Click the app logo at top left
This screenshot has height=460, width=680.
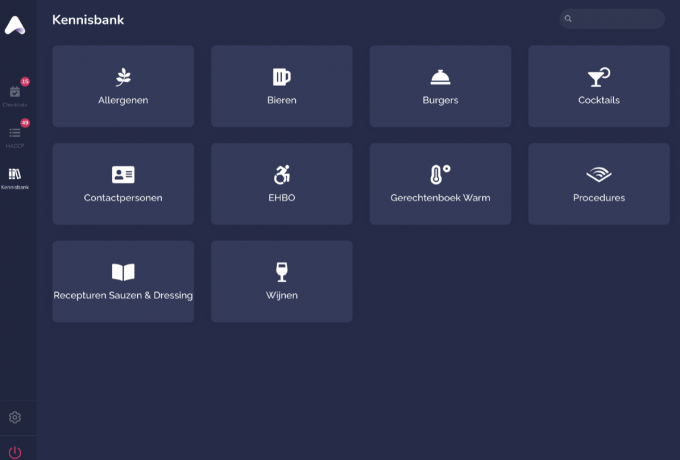(x=15, y=27)
